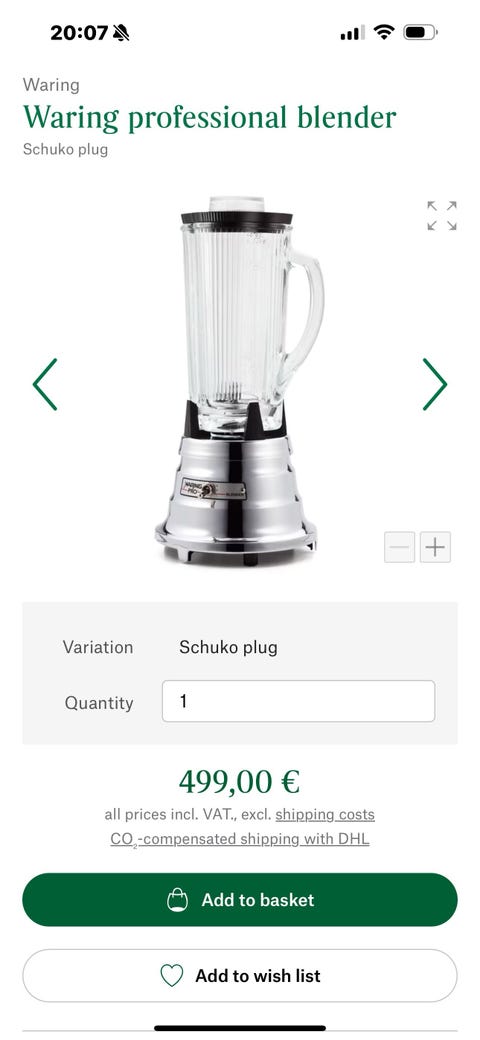
Task: Open fullscreen image view with expand arrows
Action: pos(442,216)
